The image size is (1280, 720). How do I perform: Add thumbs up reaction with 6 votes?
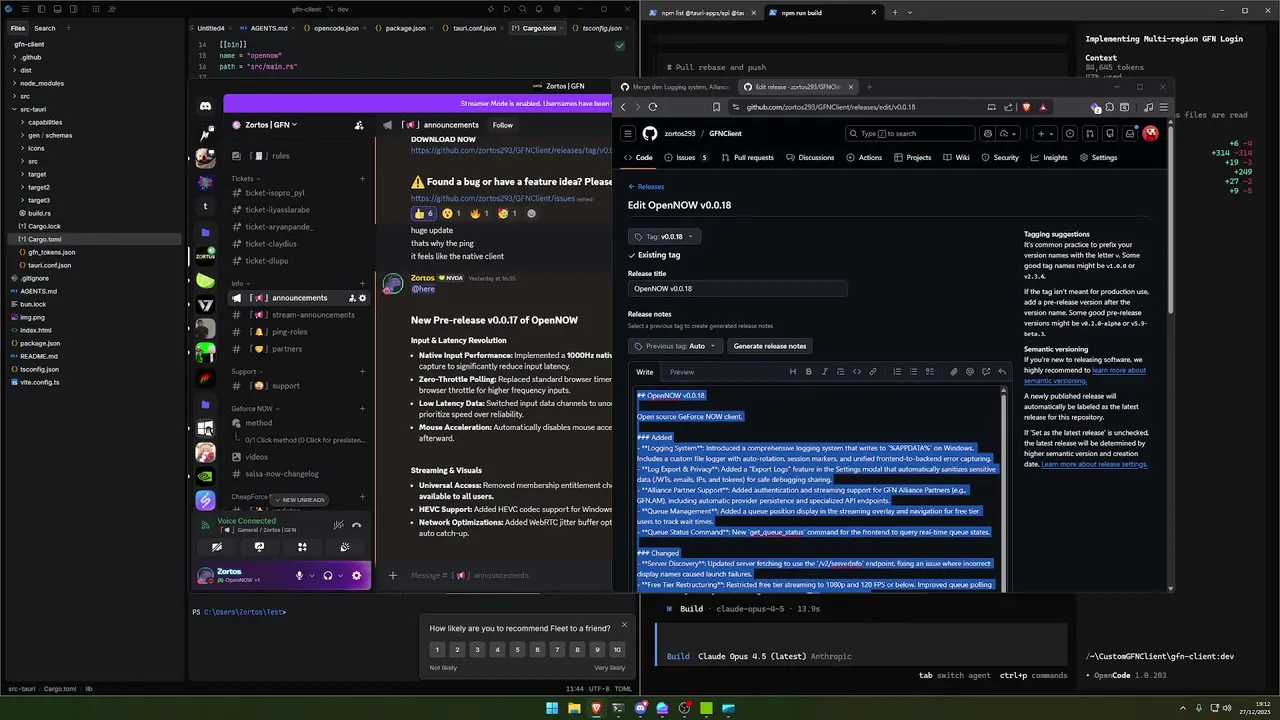click(424, 213)
